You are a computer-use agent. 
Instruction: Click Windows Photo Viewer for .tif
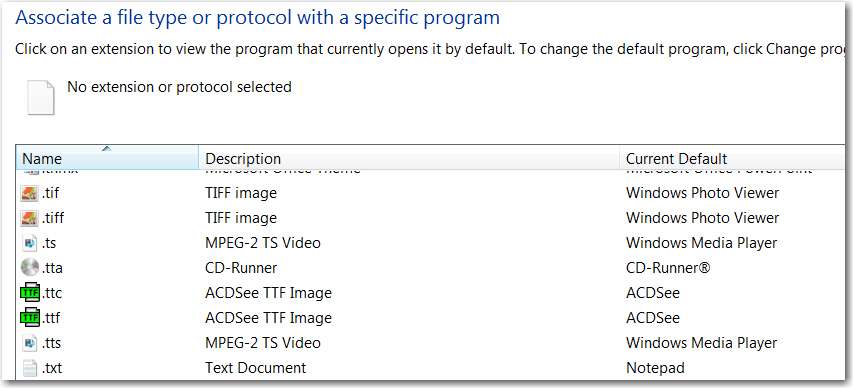pyautogui.click(x=702, y=193)
